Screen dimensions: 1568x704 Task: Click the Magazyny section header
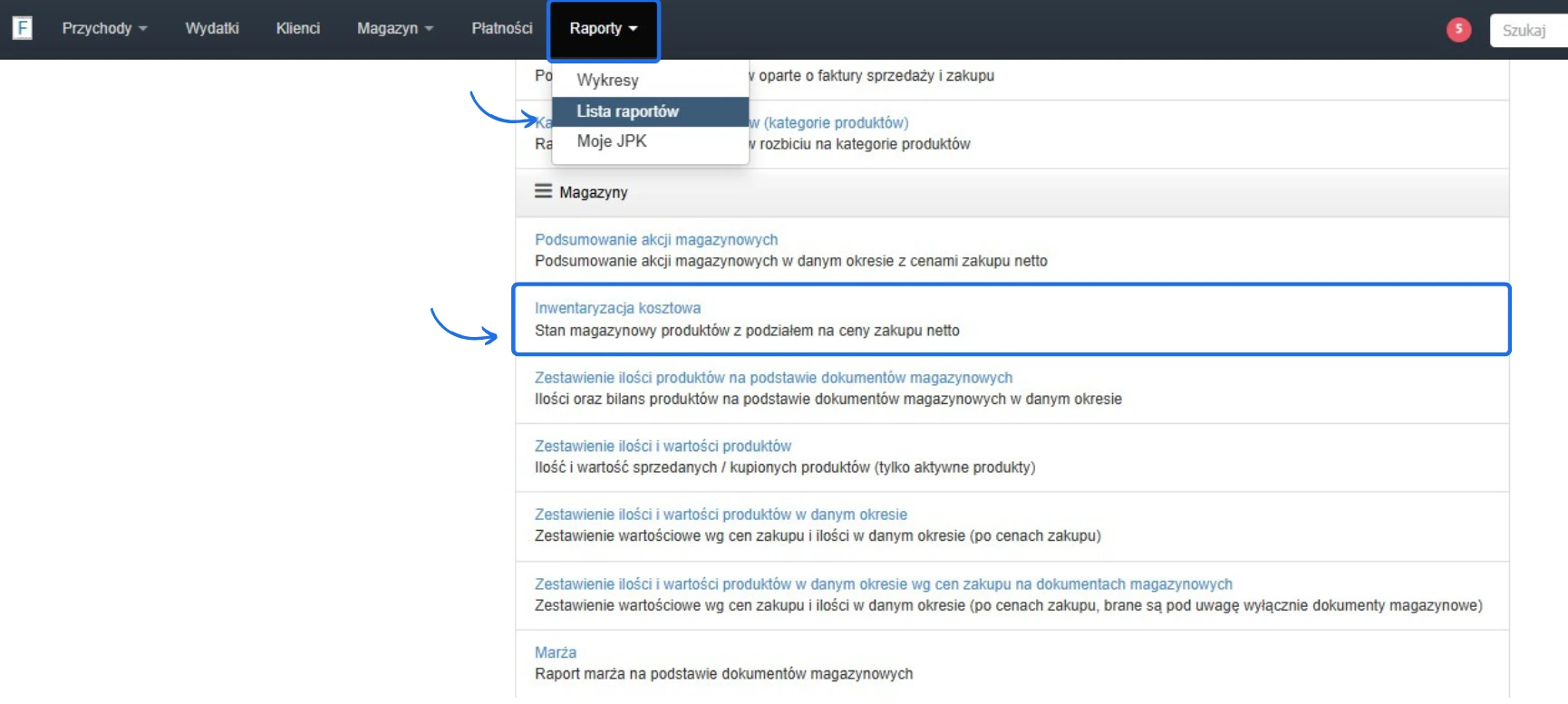point(1012,192)
